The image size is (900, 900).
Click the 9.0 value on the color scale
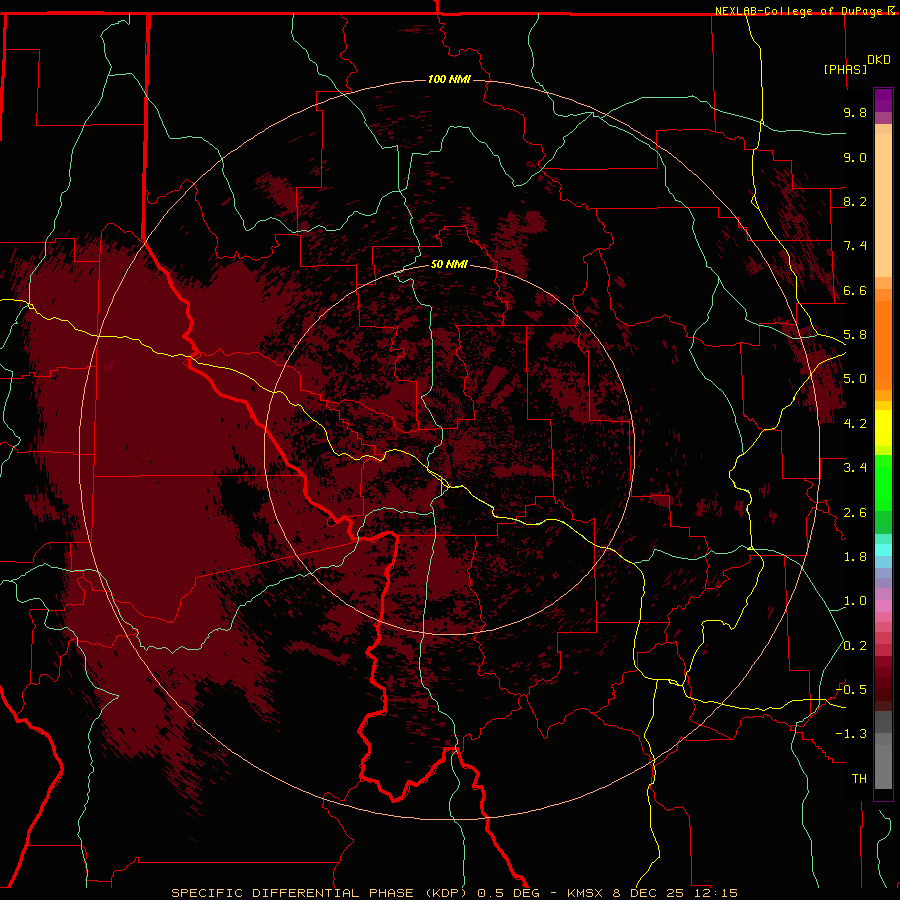855,157
